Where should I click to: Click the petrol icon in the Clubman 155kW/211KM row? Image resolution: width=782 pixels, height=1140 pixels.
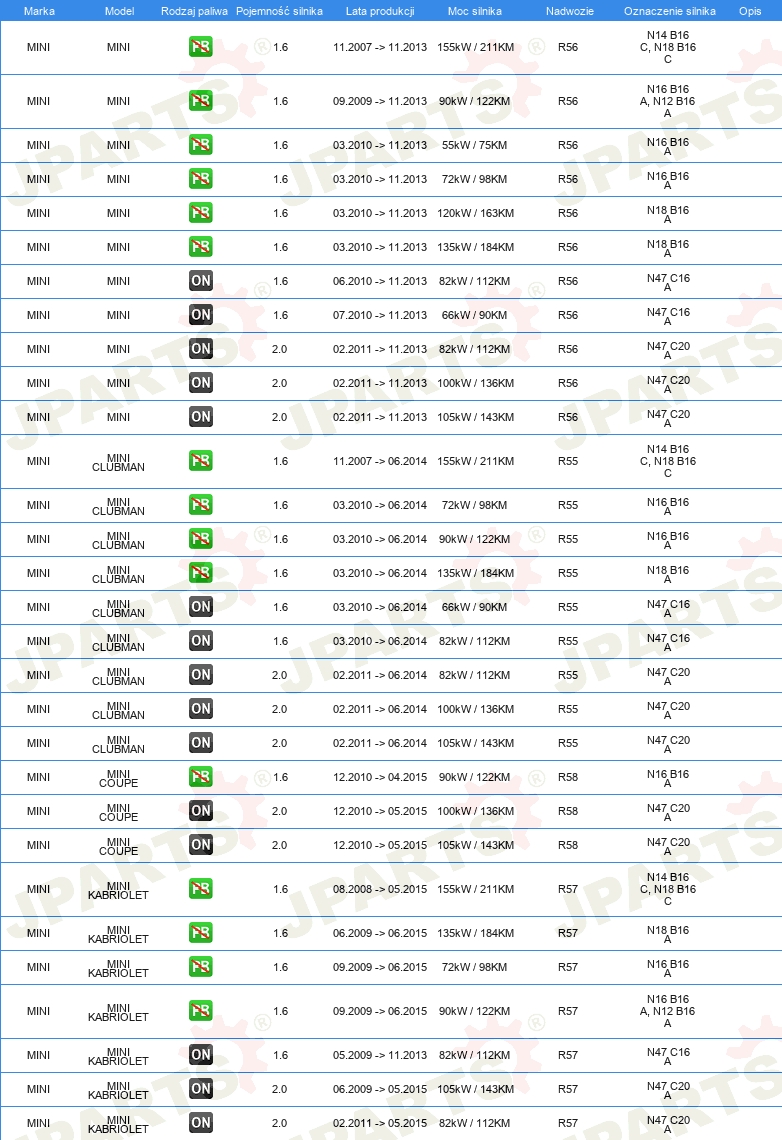[201, 461]
